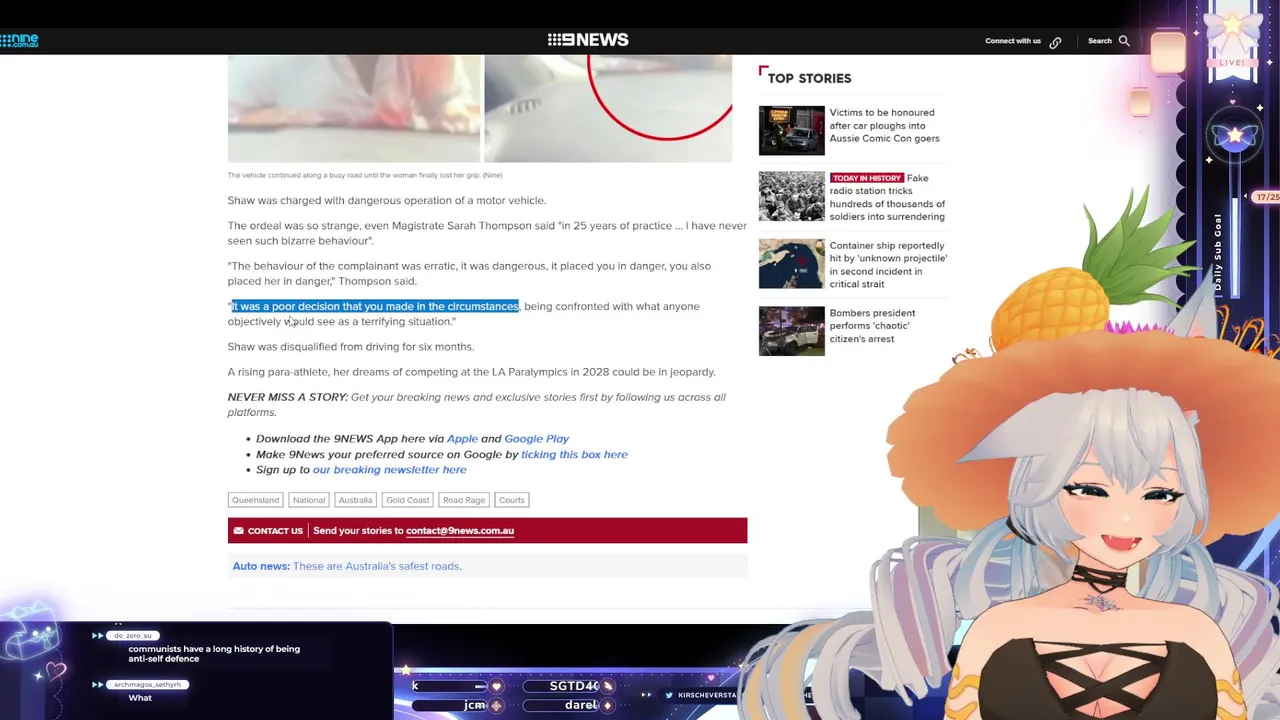Screen dimensions: 1280x720
Task: Click chat message about communists
Action: (214, 654)
